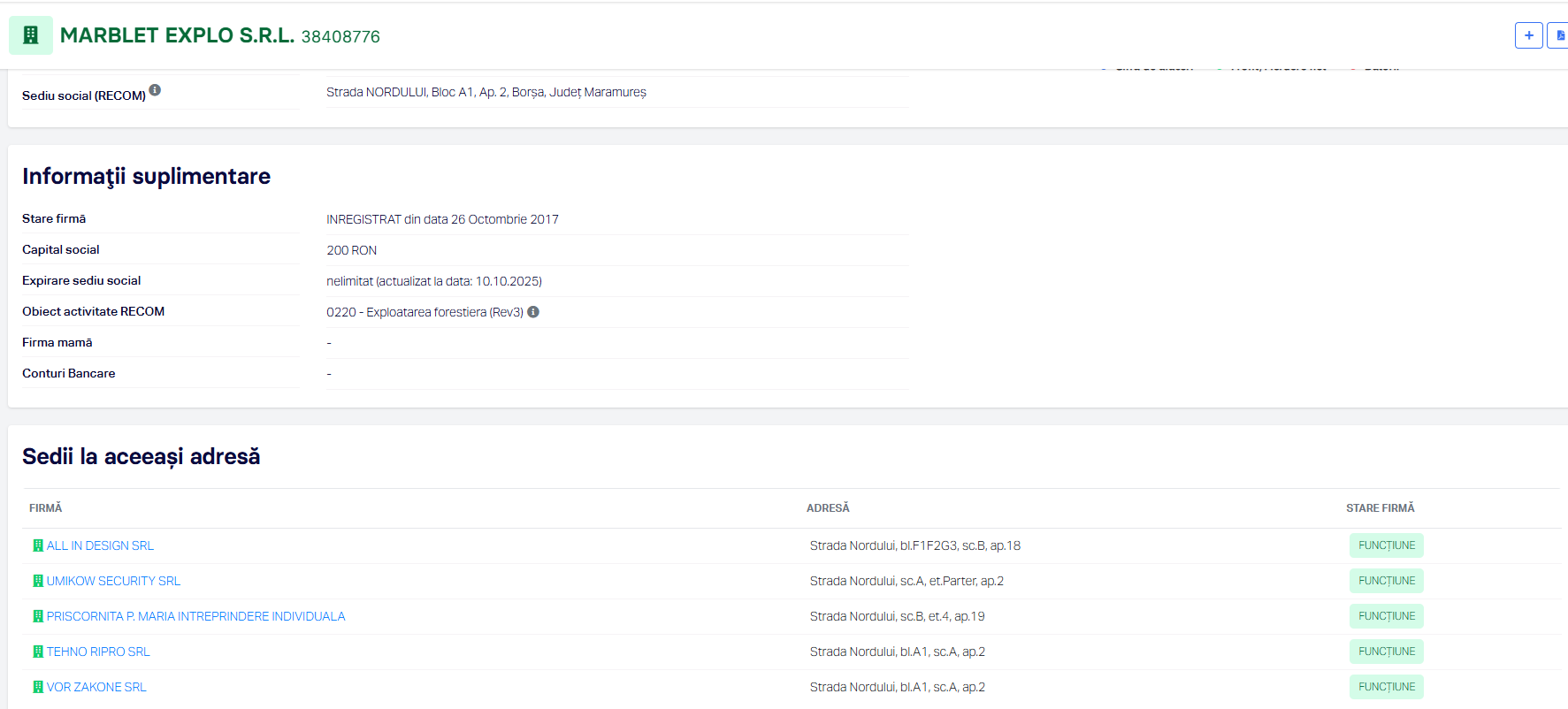
Task: Click building icon before ALL IN DESIGN SRL
Action: point(38,545)
